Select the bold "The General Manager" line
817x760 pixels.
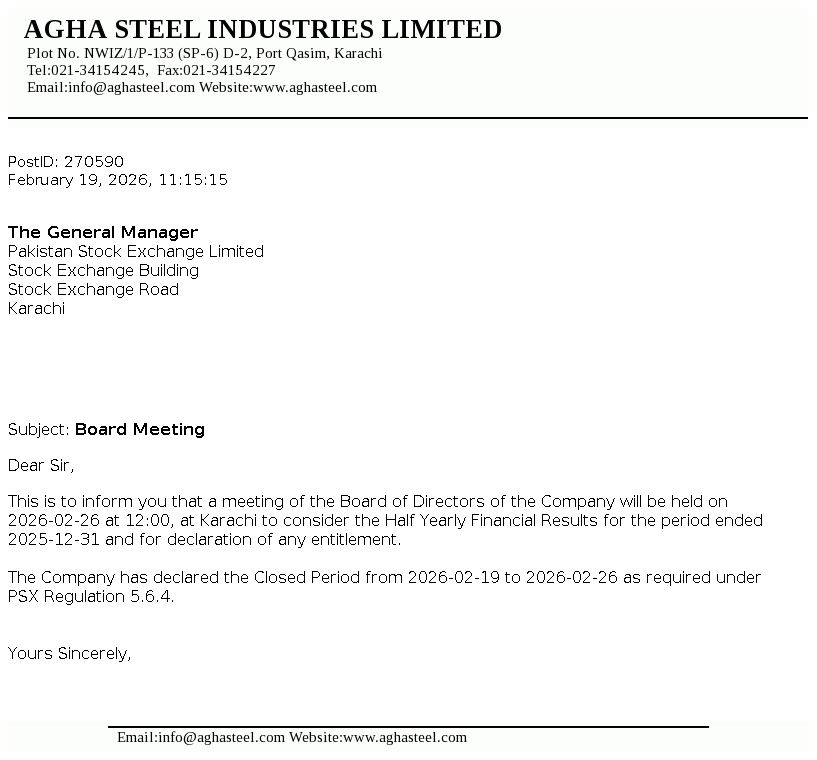[x=103, y=232]
